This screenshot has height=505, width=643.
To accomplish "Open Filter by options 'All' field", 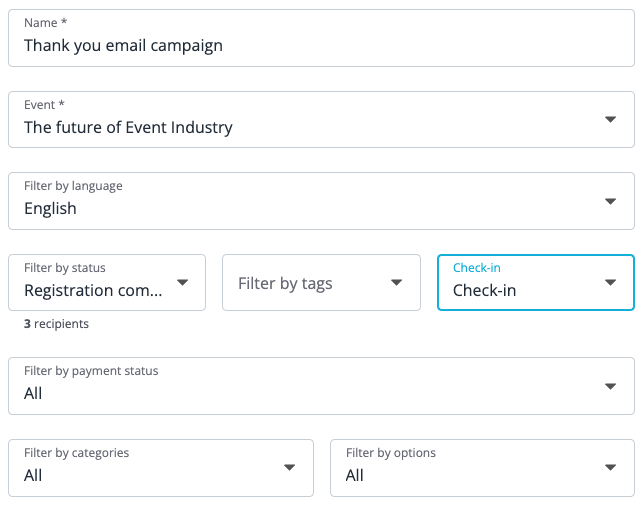I will [482, 468].
